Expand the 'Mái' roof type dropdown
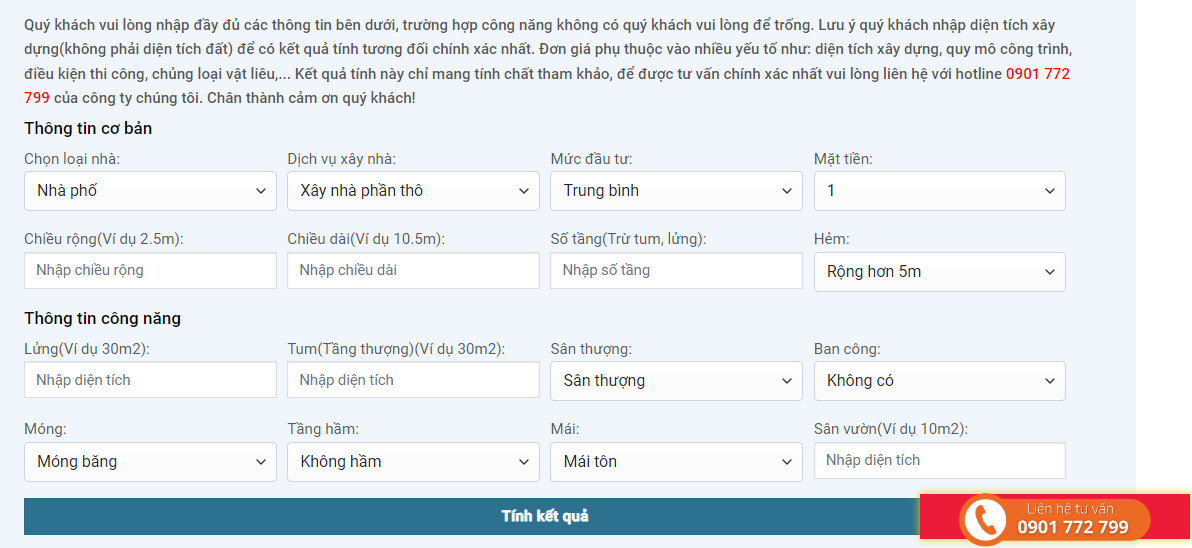 pyautogui.click(x=676, y=462)
